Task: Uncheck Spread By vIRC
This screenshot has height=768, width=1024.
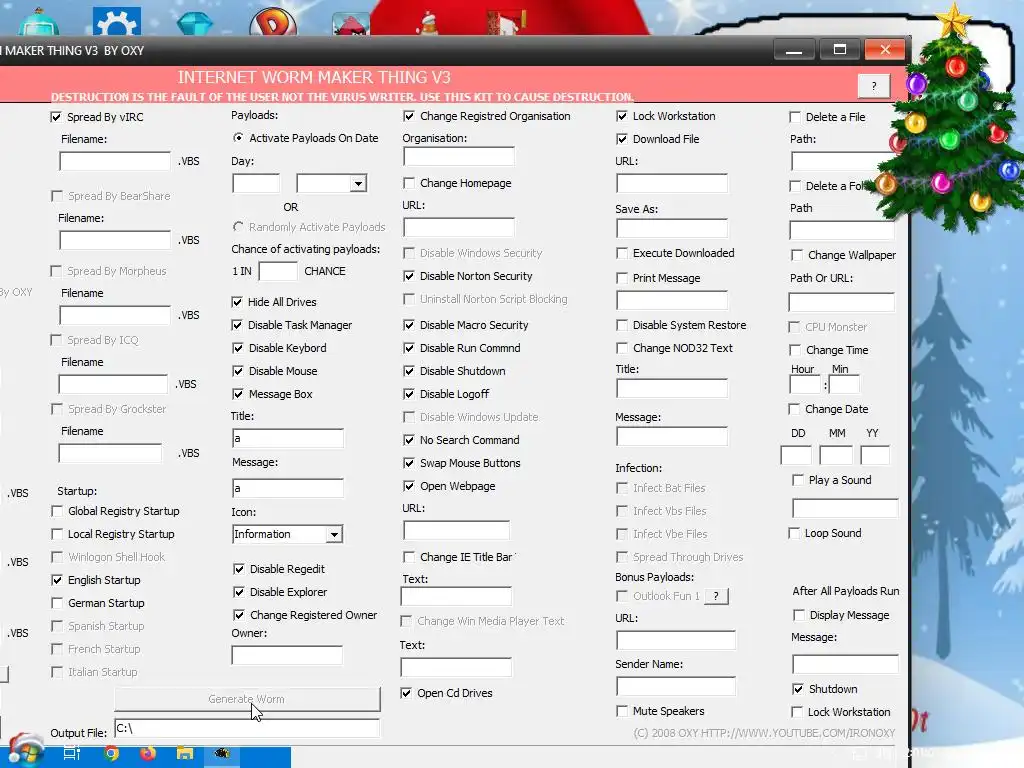Action: coord(56,117)
